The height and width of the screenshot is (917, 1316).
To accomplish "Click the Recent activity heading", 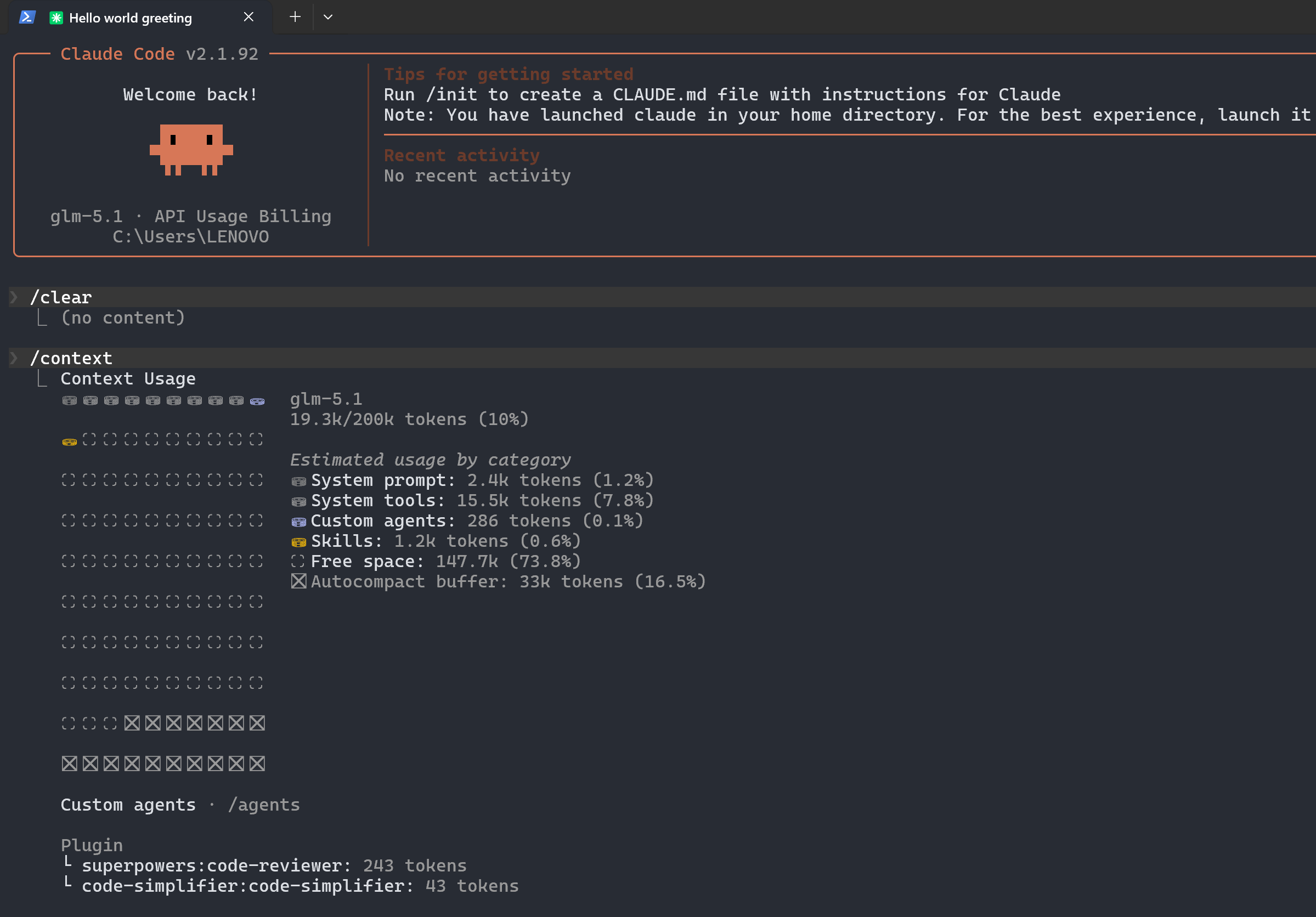I will [x=461, y=155].
